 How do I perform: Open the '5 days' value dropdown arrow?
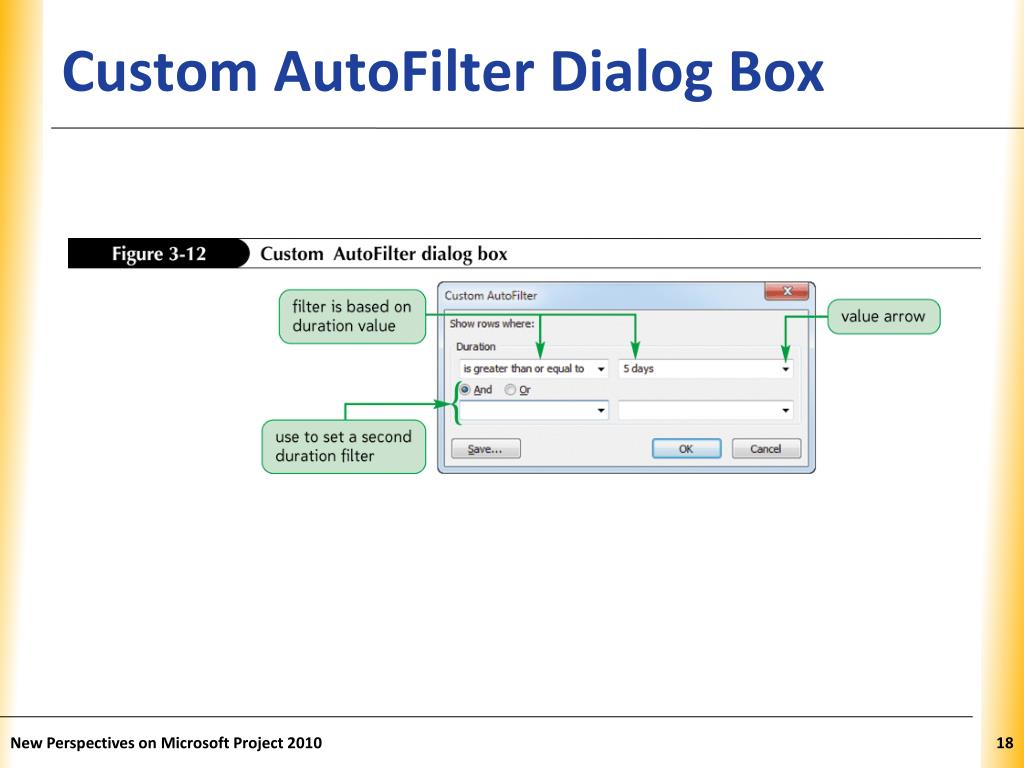coord(786,369)
